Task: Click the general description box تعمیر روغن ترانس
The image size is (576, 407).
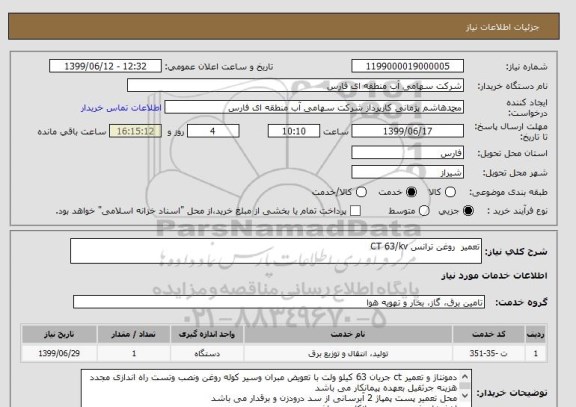Action: click(x=276, y=251)
